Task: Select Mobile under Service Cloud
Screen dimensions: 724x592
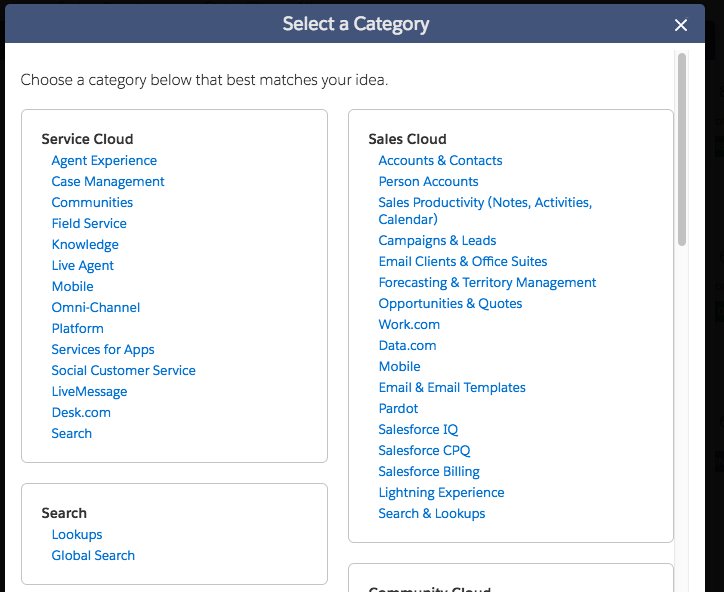Action: pos(72,286)
